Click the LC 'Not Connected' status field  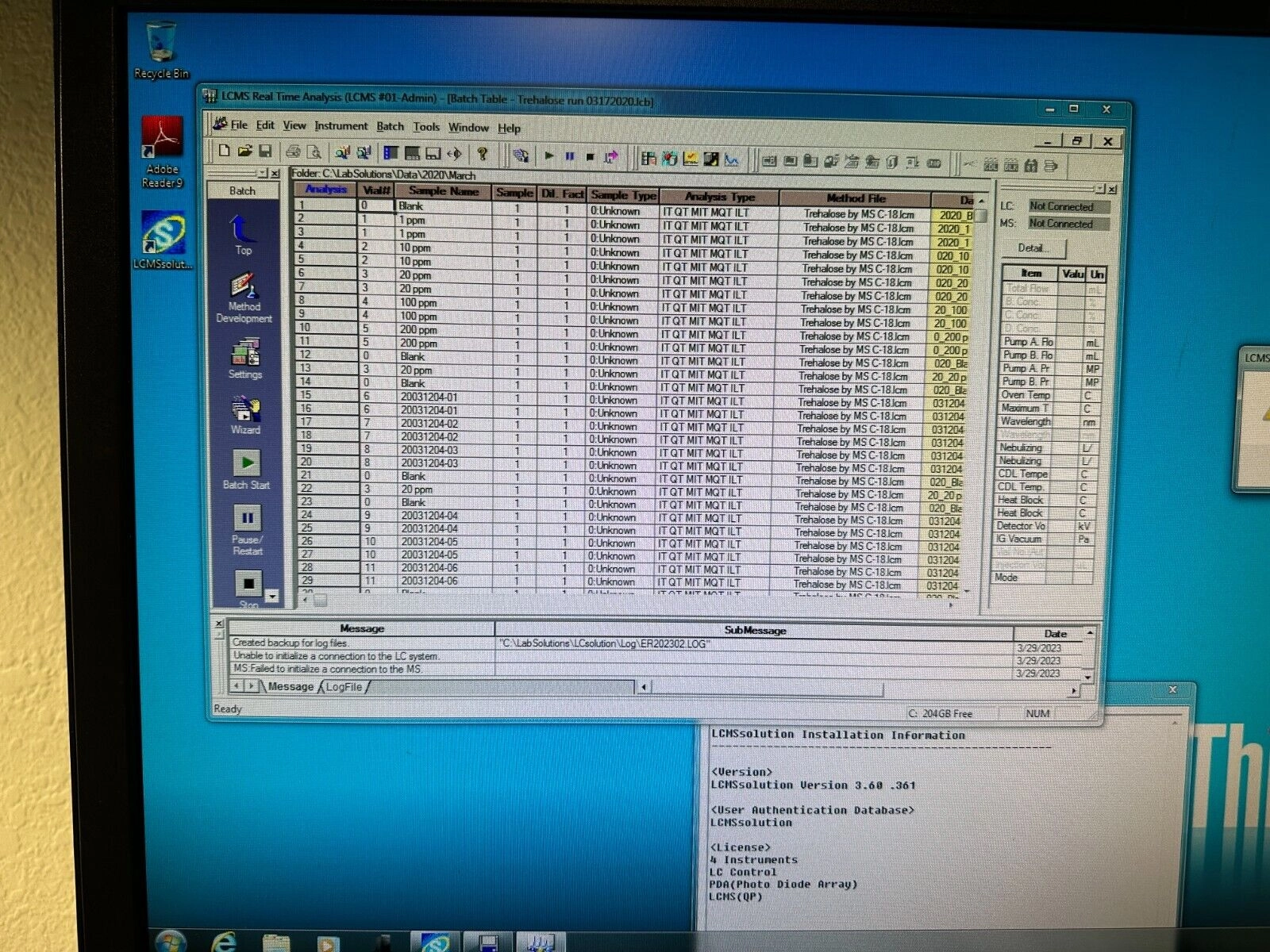coord(1068,206)
